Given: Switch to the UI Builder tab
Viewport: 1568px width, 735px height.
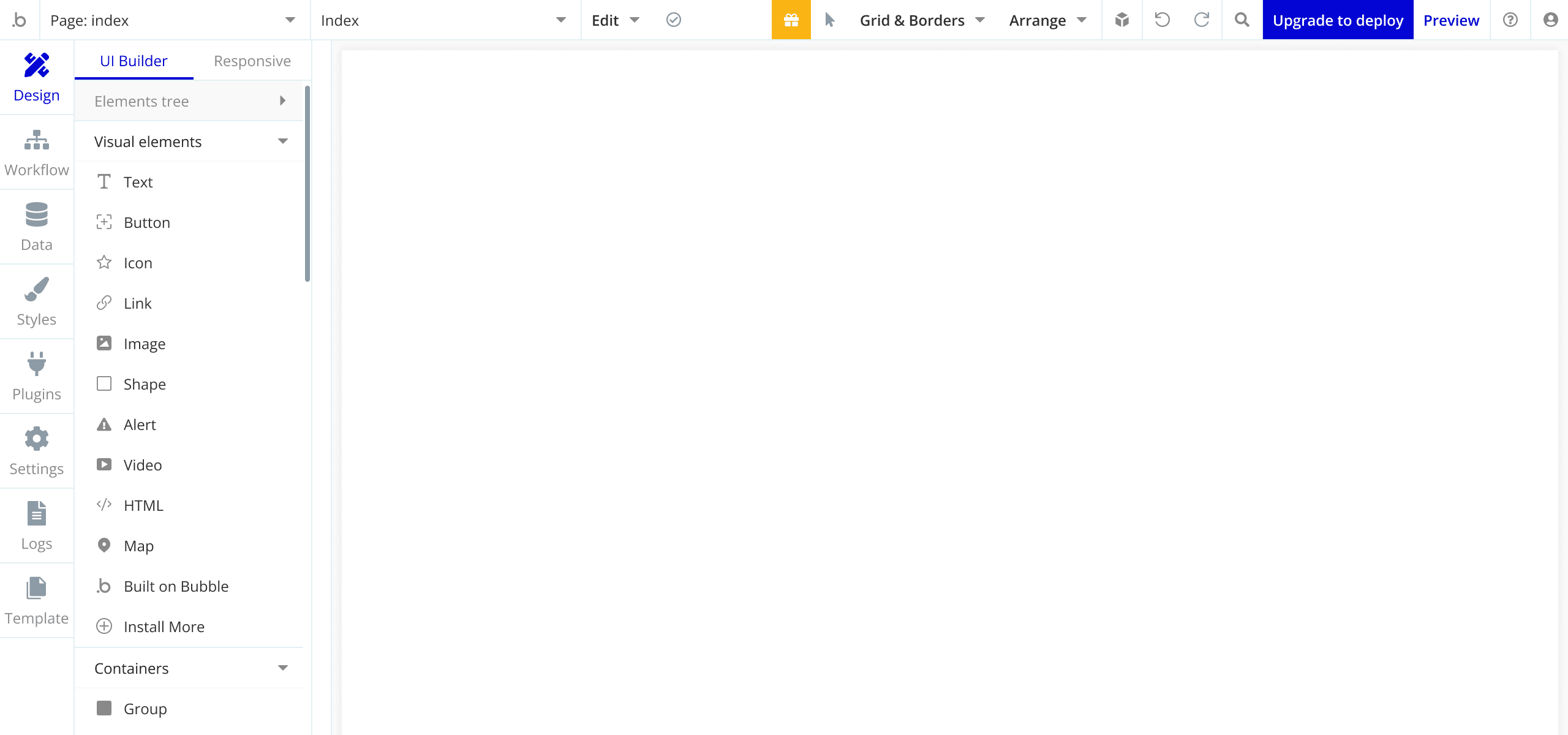Looking at the screenshot, I should 133,61.
